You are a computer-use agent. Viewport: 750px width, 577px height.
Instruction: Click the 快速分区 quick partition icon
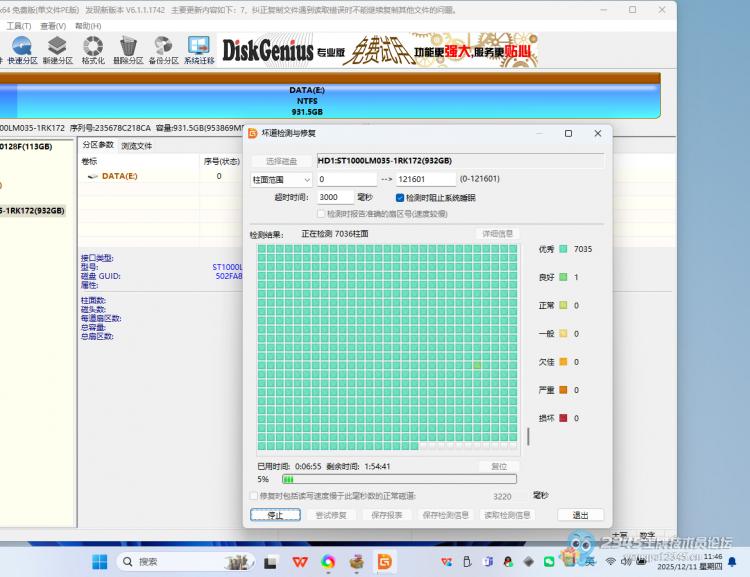pos(21,50)
